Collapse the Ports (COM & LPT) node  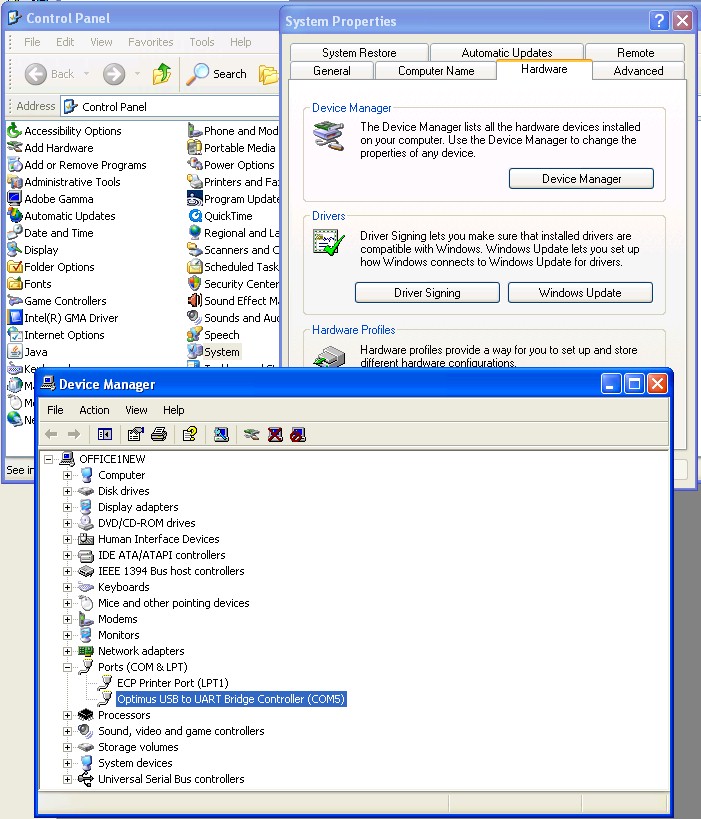tap(68, 667)
